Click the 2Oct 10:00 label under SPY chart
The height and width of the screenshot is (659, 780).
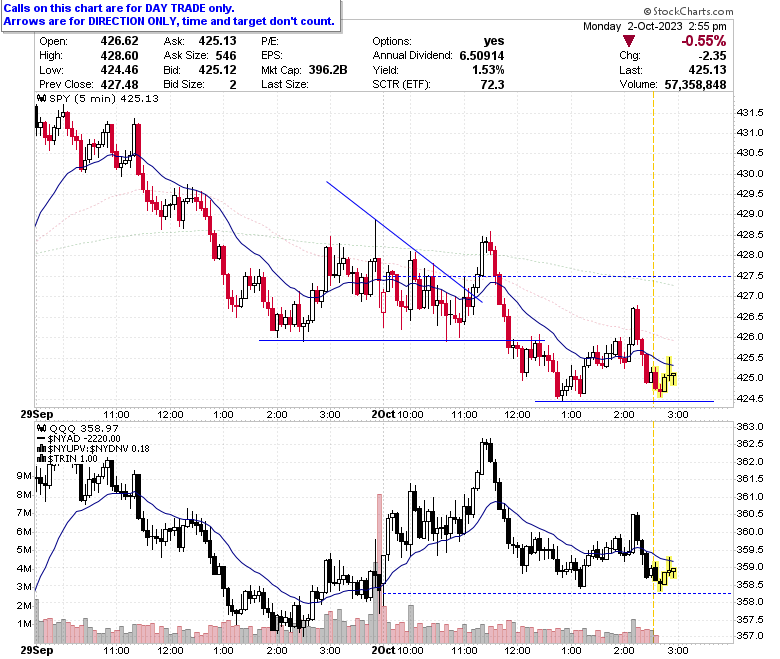[x=397, y=414]
